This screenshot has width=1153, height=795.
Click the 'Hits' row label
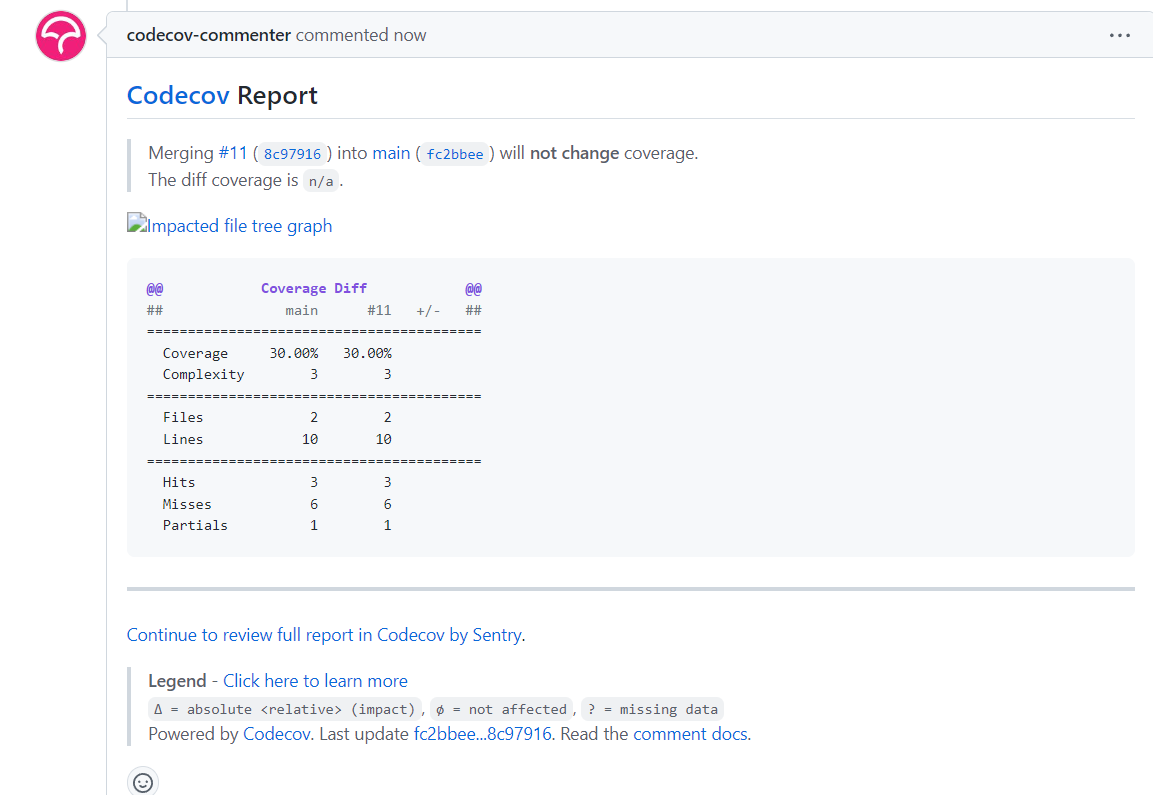(x=179, y=482)
